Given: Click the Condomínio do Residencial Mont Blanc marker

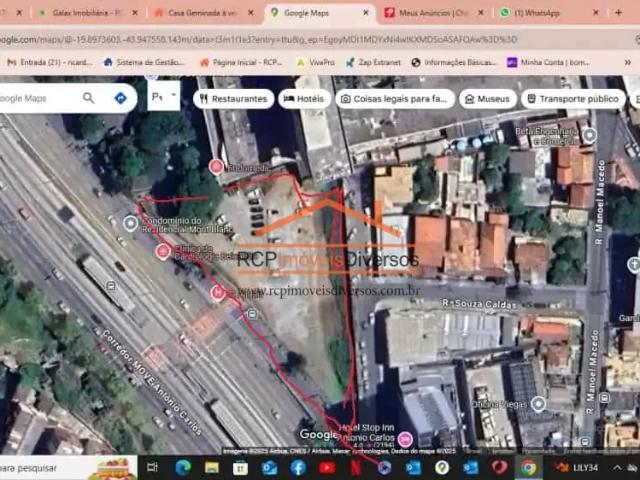Looking at the screenshot, I should 131,223.
